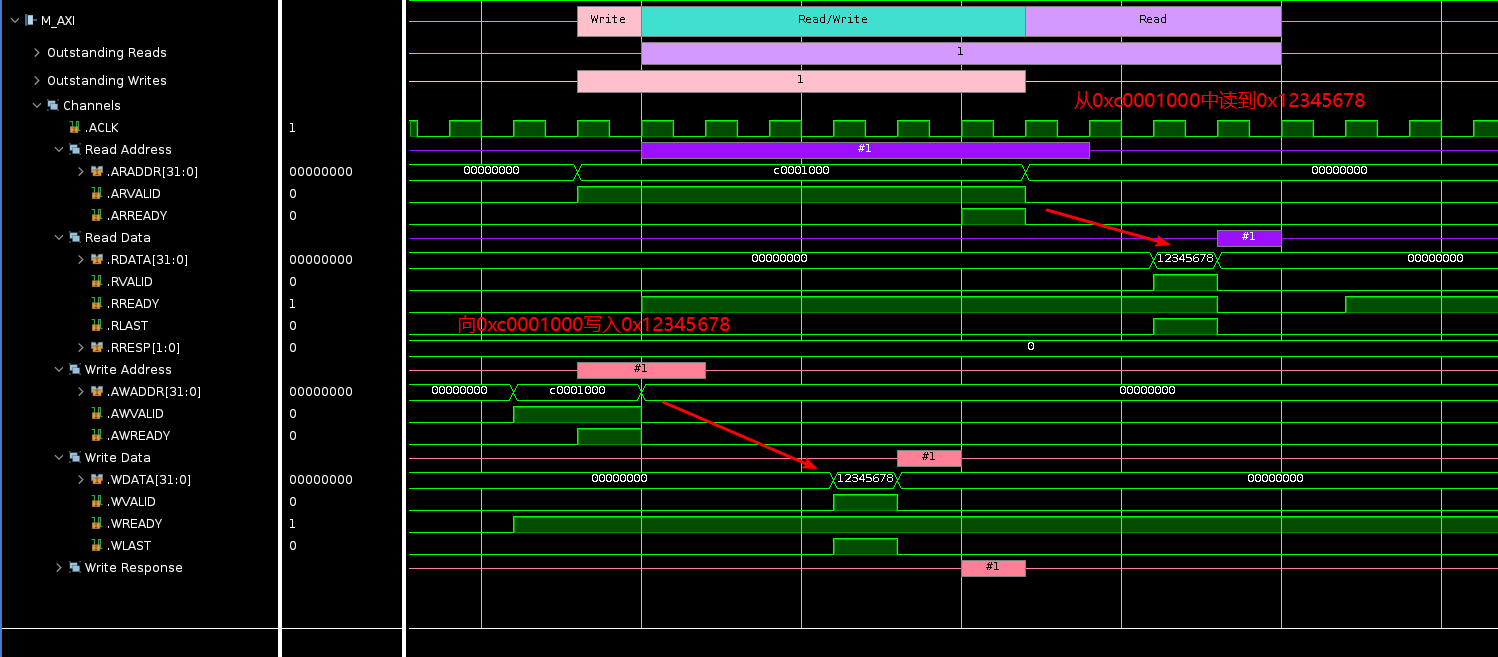Viewport: 1498px width, 657px height.
Task: Click the Read Data group icon
Action: point(75,237)
